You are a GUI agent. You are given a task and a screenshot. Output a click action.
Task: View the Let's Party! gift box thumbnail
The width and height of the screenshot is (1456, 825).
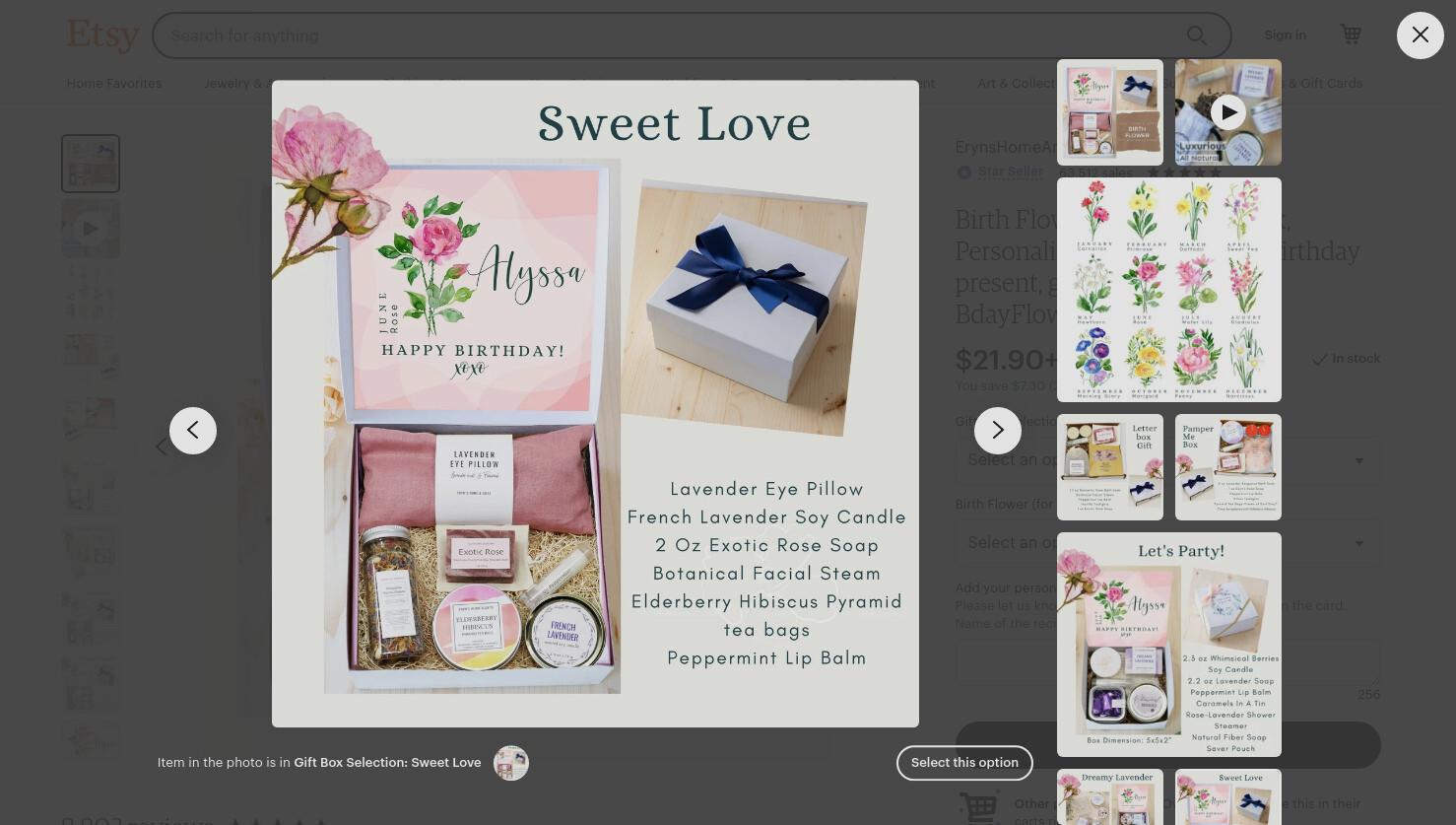[x=1169, y=645]
